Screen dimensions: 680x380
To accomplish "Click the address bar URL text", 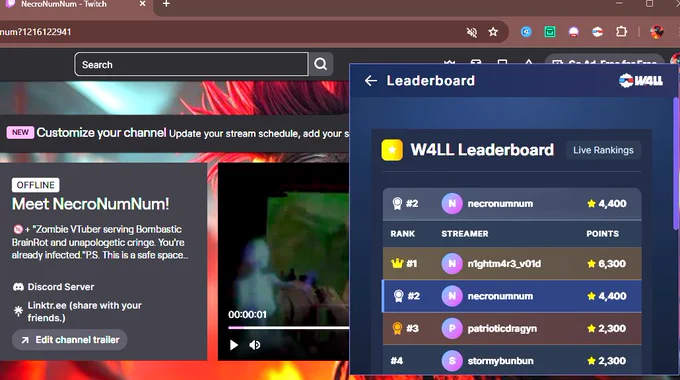I will [x=36, y=32].
